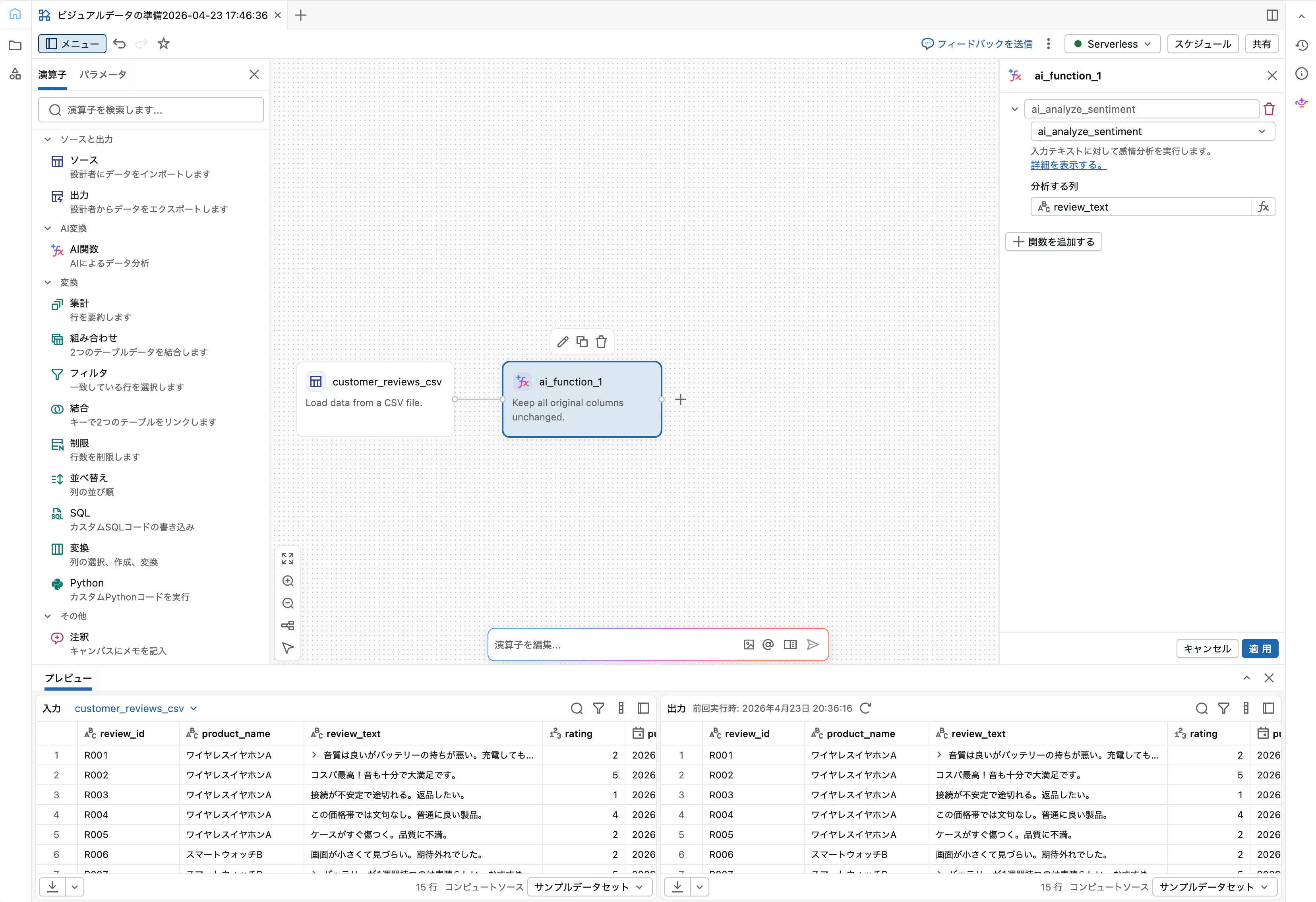This screenshot has height=902, width=1316.
Task: Star this pipeline with the favorite icon
Action: 164,44
